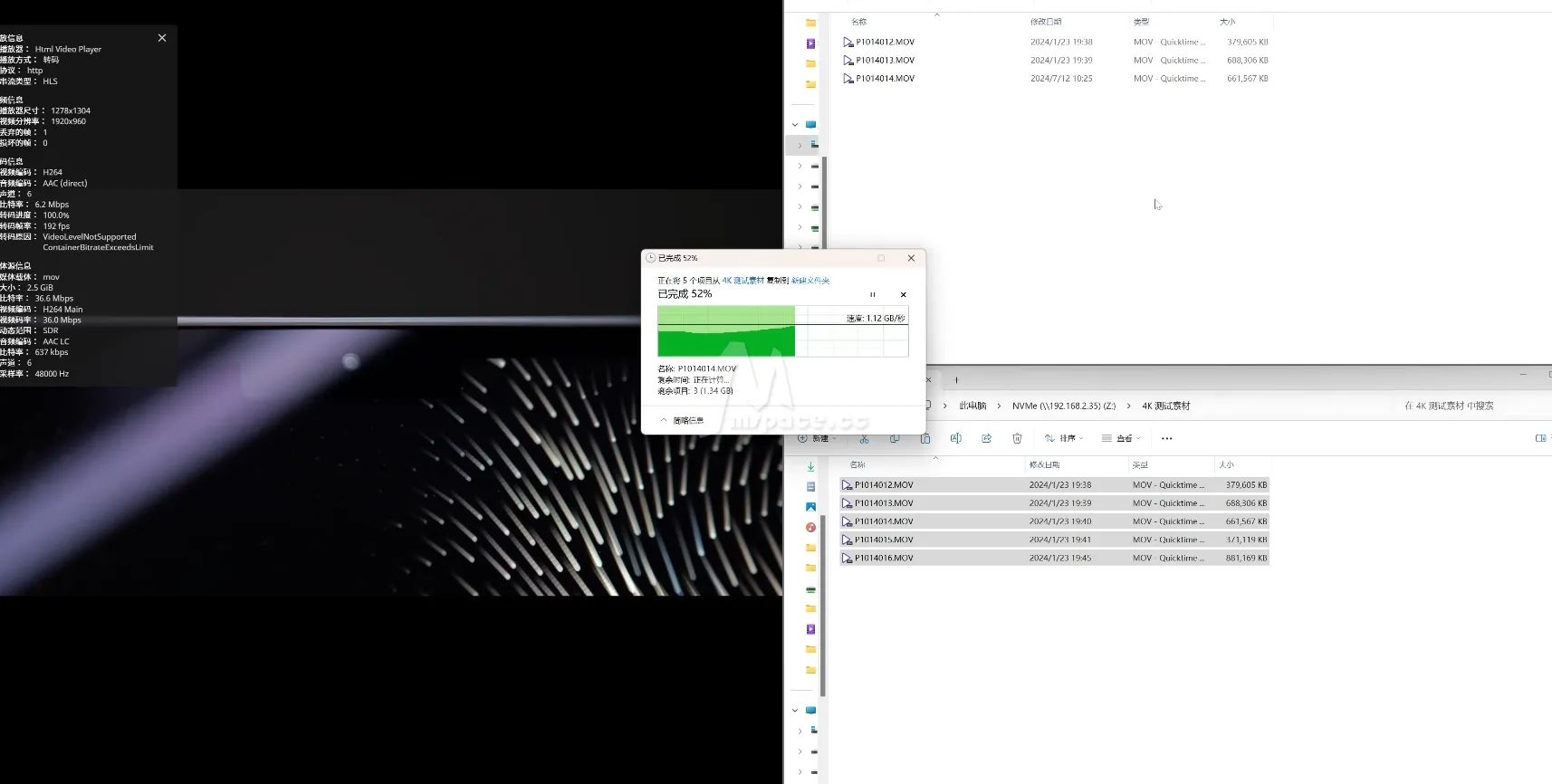The image size is (1552, 784).
Task: Click P1014016.MOV video file icon in lower window
Action: [848, 558]
